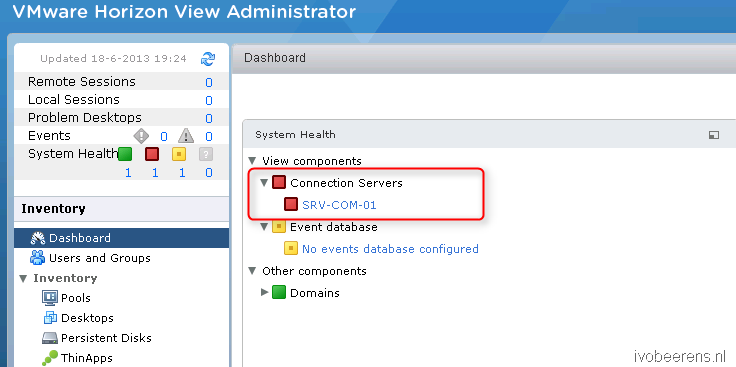Click the Inventory panel heading
736x367 pixels.
click(54, 209)
